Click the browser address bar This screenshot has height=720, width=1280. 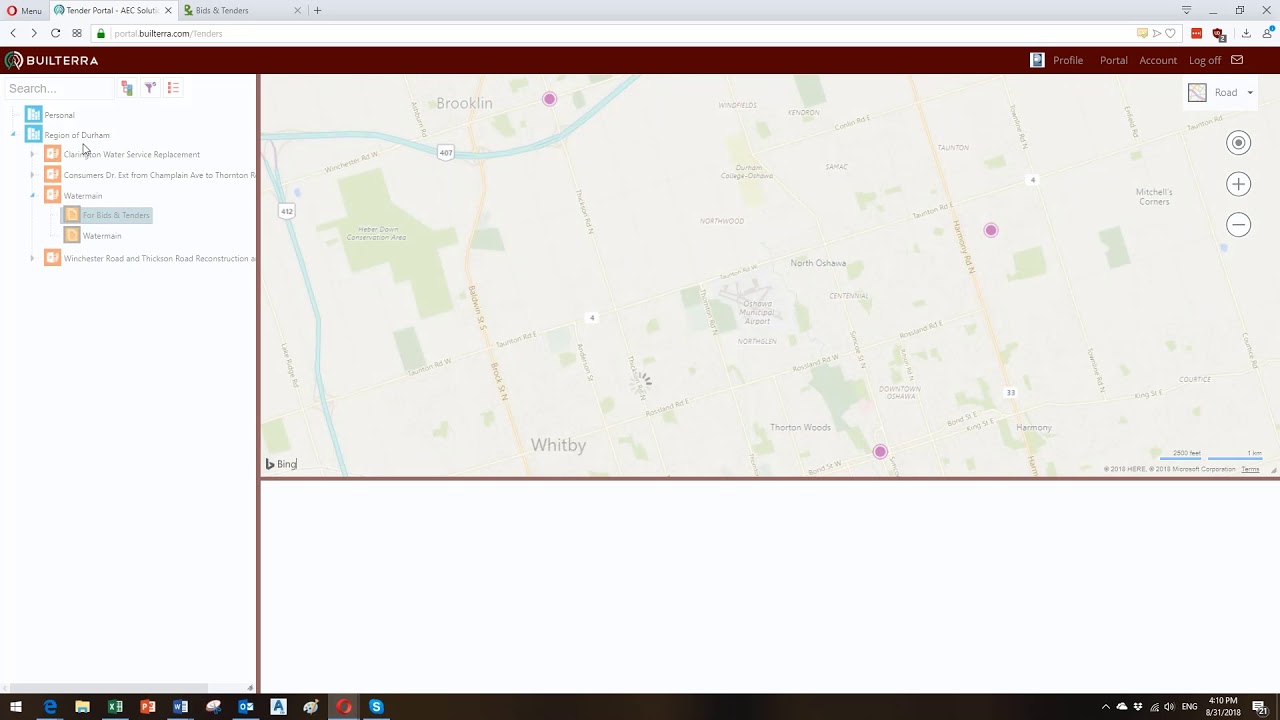coord(620,33)
